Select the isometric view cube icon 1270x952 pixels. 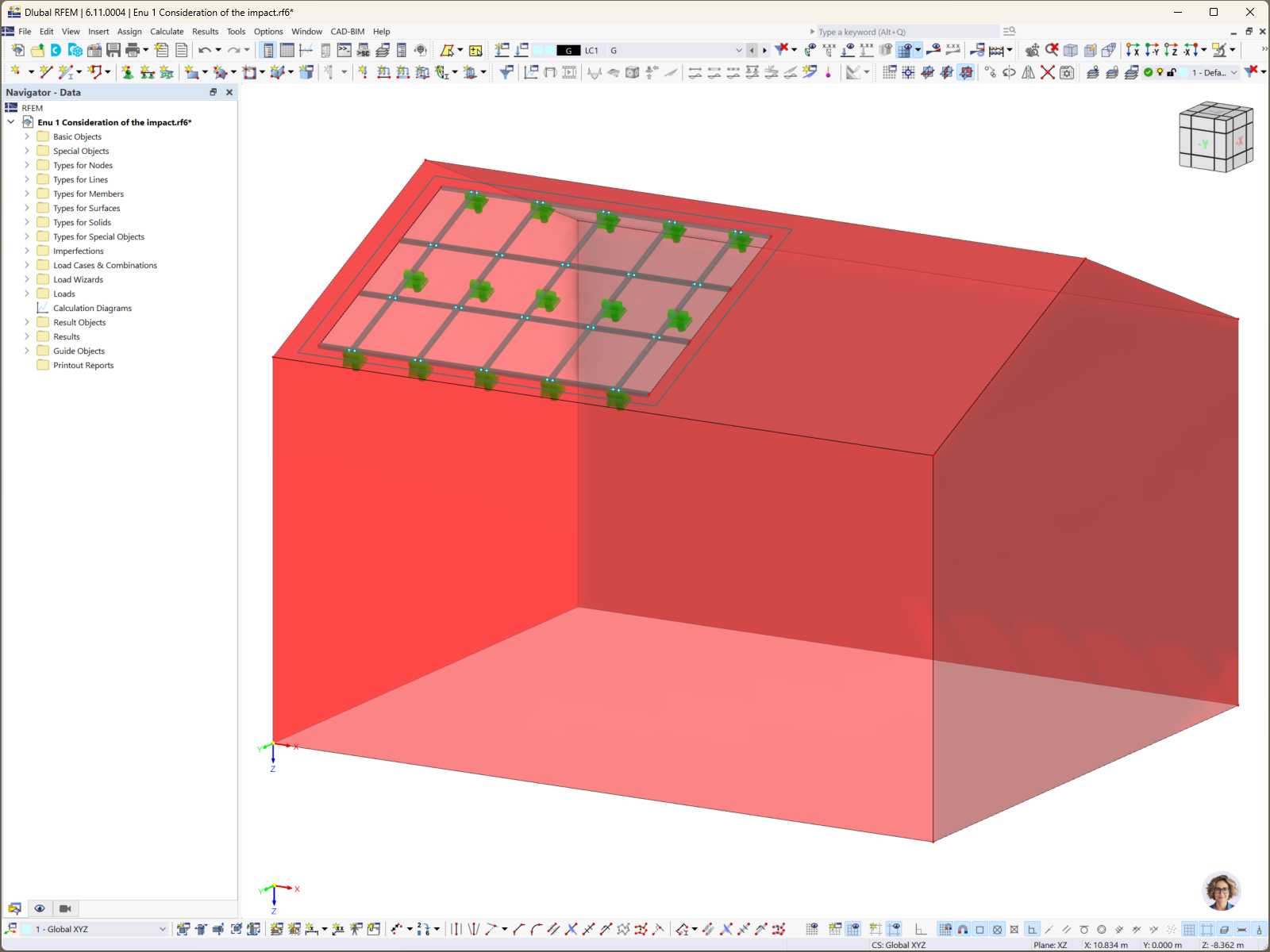tap(1216, 136)
